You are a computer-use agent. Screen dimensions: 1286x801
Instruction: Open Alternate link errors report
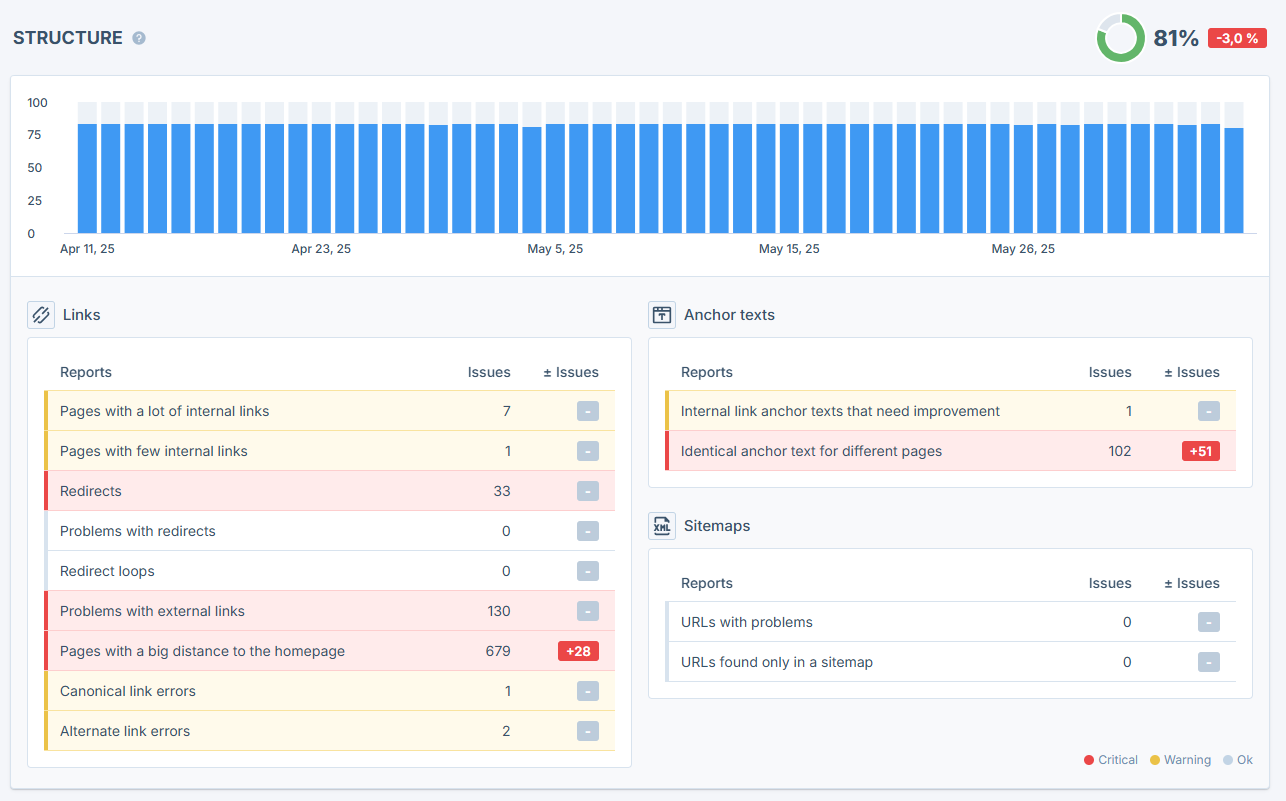pos(330,731)
